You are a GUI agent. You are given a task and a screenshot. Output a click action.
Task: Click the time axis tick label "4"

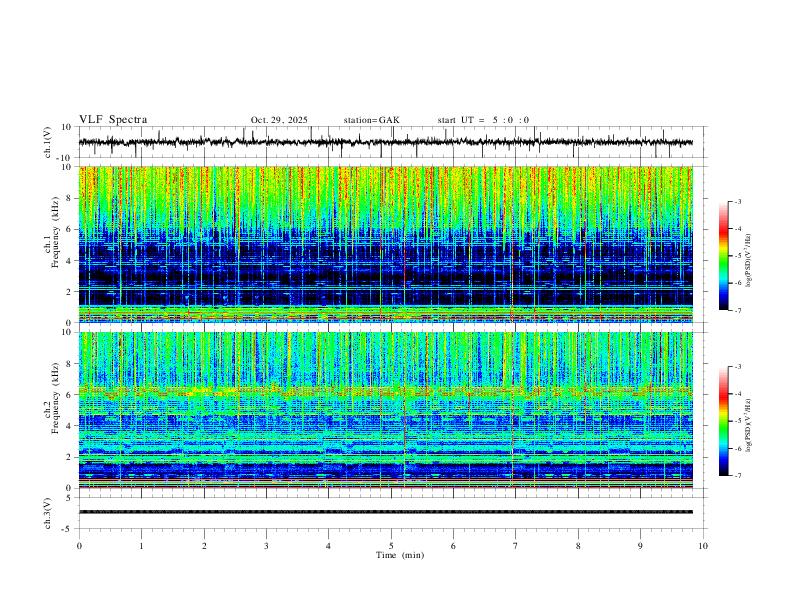[328, 546]
